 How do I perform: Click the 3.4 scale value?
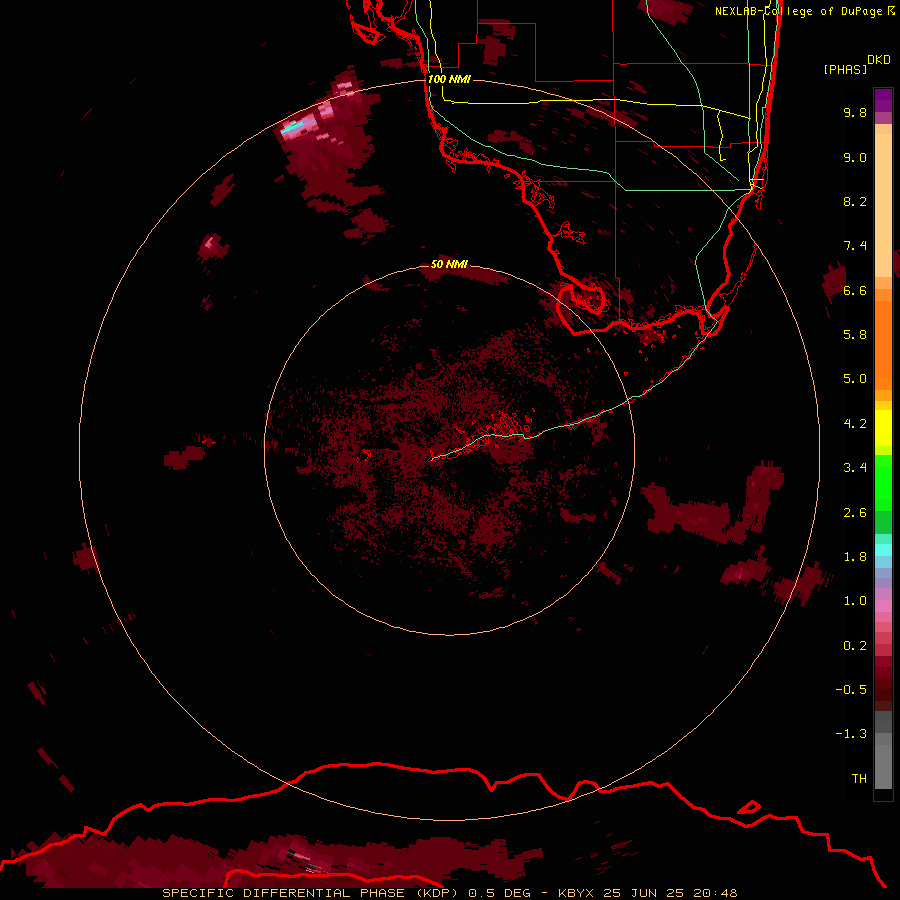(x=855, y=468)
